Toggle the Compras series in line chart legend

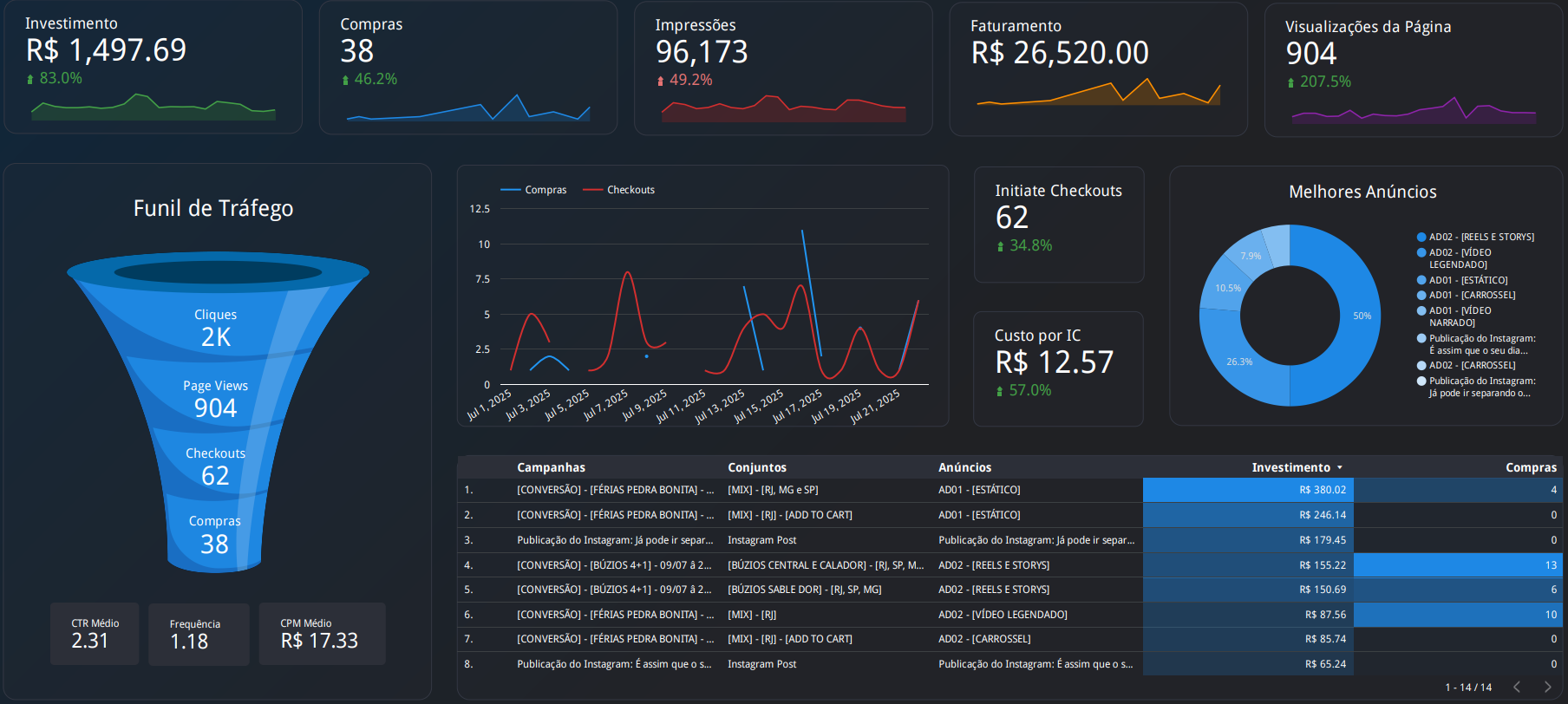[x=534, y=190]
